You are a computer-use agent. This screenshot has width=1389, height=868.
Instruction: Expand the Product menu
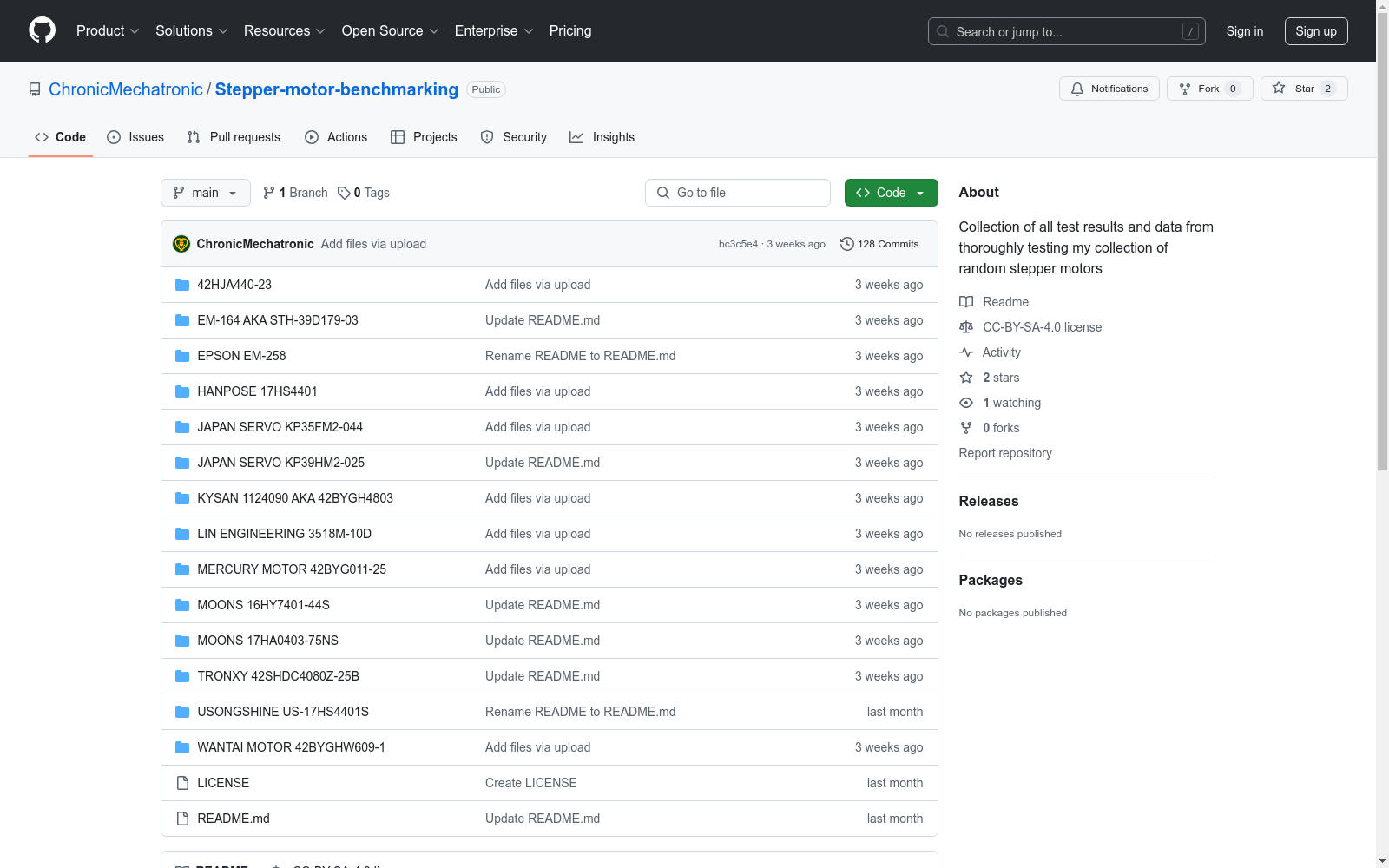coord(108,30)
